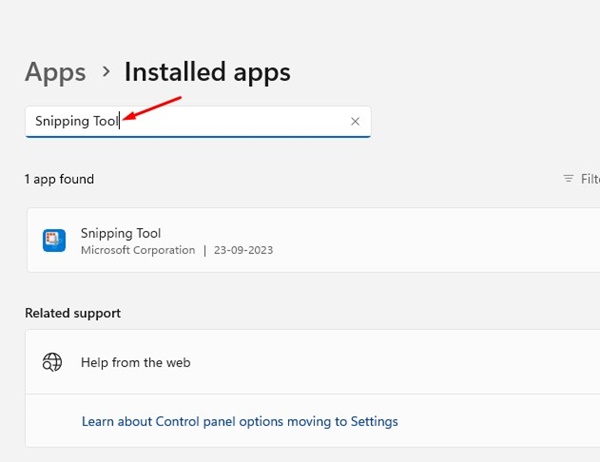Image resolution: width=600 pixels, height=462 pixels.
Task: Click the Snipping Tool app icon
Action: (54, 240)
